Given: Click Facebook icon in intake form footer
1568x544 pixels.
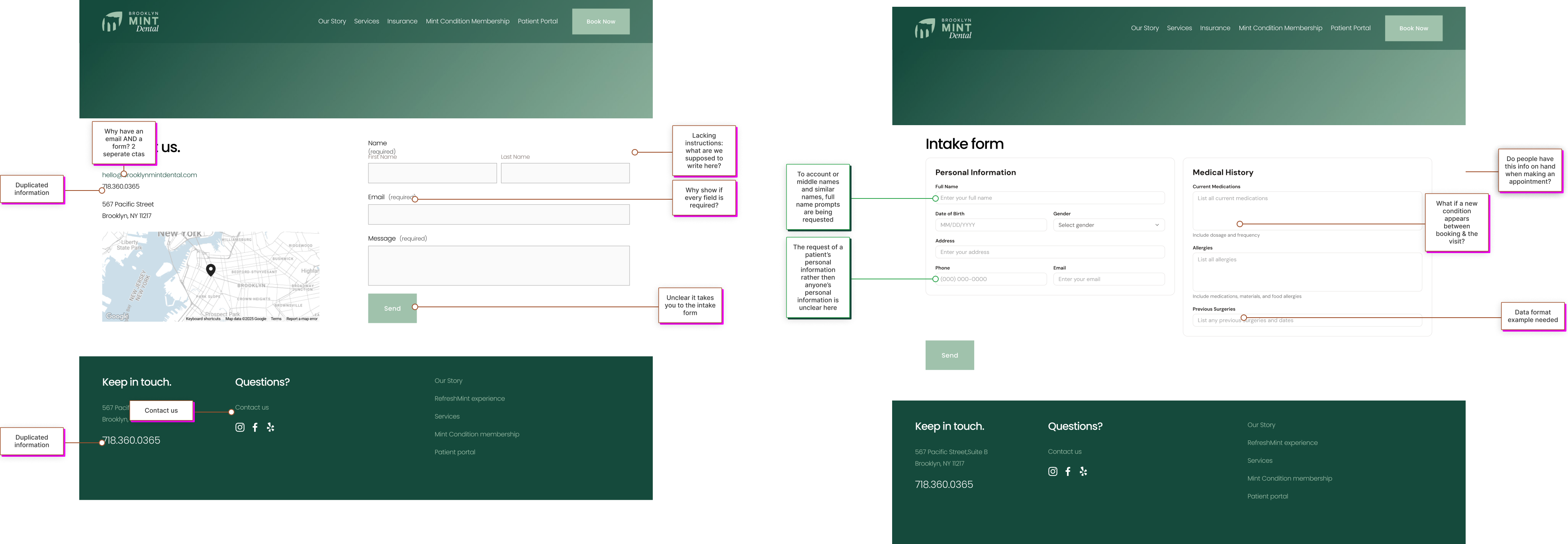Looking at the screenshot, I should pyautogui.click(x=1068, y=471).
